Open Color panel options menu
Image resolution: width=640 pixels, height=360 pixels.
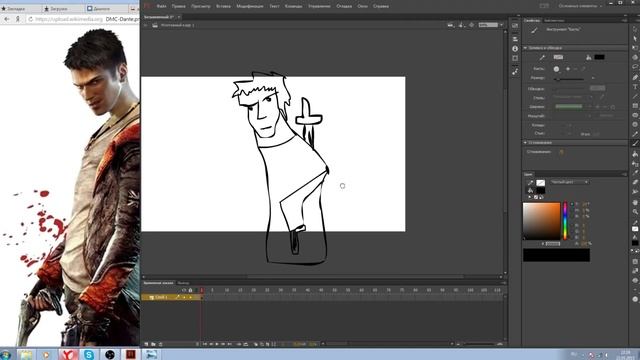(624, 174)
